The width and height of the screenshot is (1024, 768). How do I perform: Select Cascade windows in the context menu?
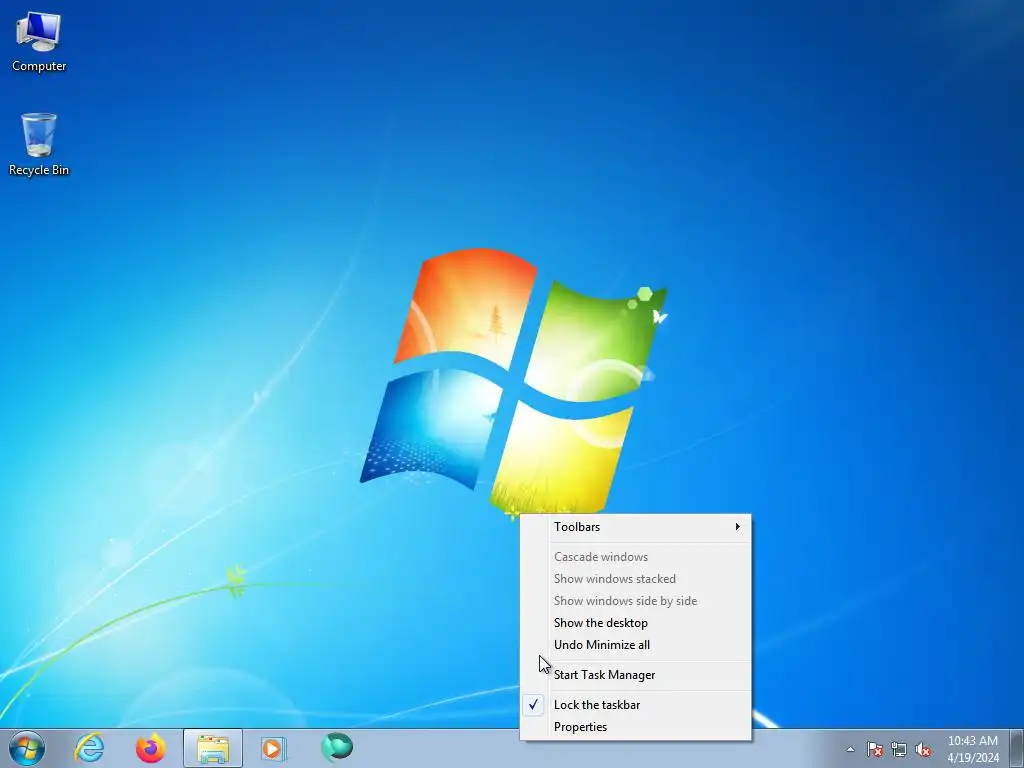point(635,557)
